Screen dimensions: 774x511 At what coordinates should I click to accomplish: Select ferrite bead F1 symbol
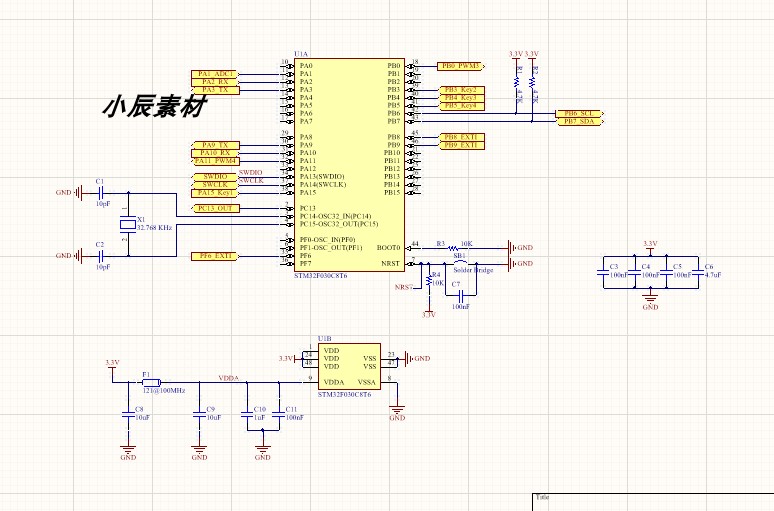(x=151, y=382)
